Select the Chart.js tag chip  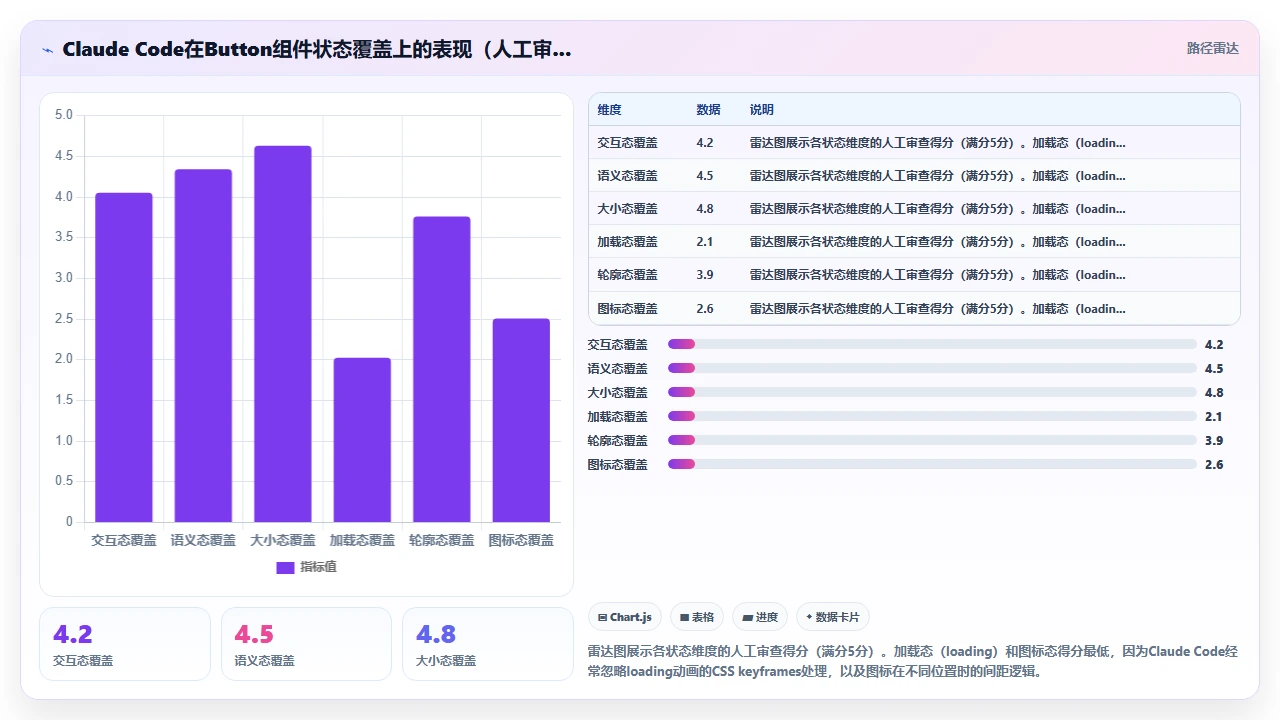point(625,617)
